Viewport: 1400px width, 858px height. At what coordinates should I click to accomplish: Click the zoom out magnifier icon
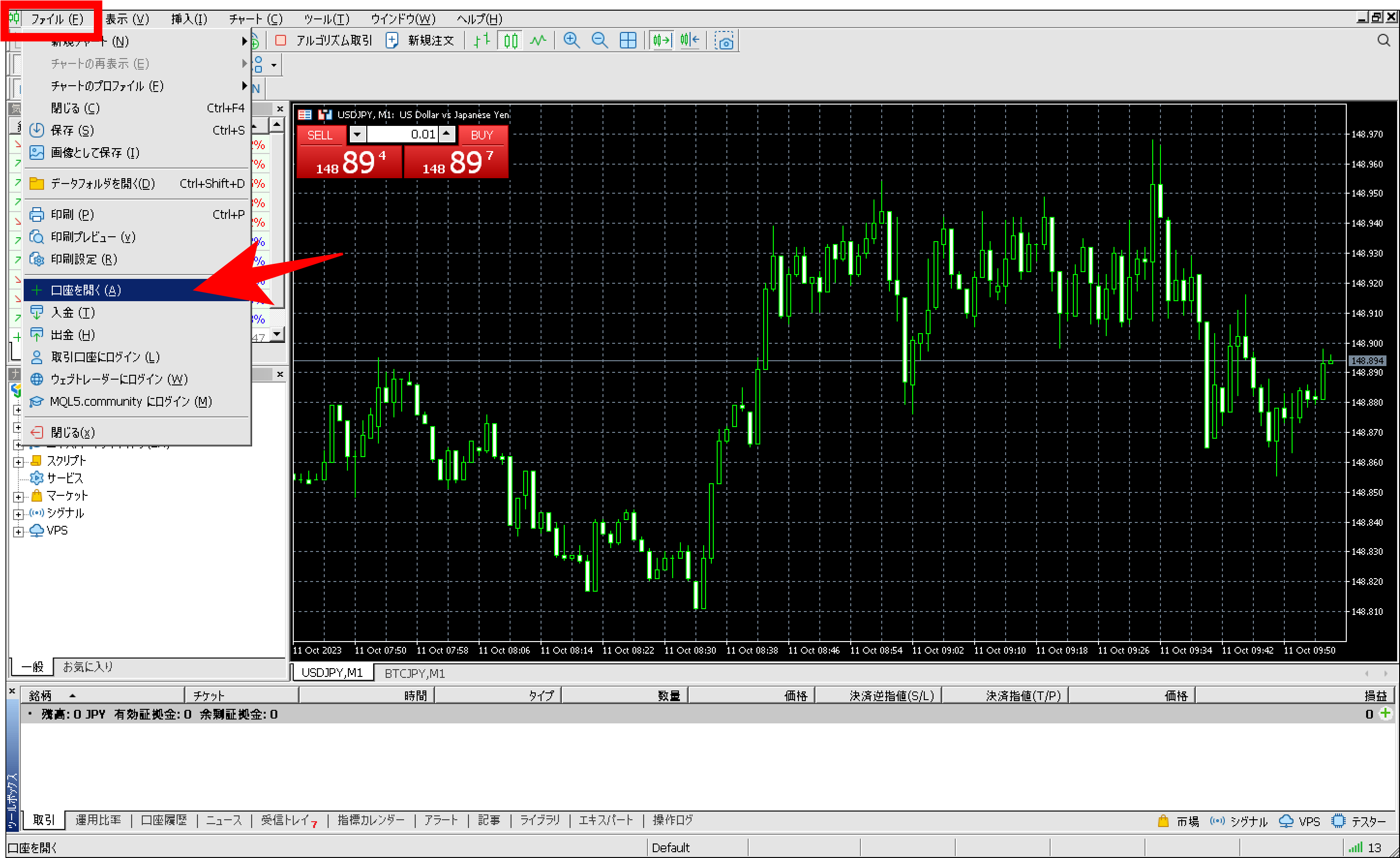coord(600,40)
